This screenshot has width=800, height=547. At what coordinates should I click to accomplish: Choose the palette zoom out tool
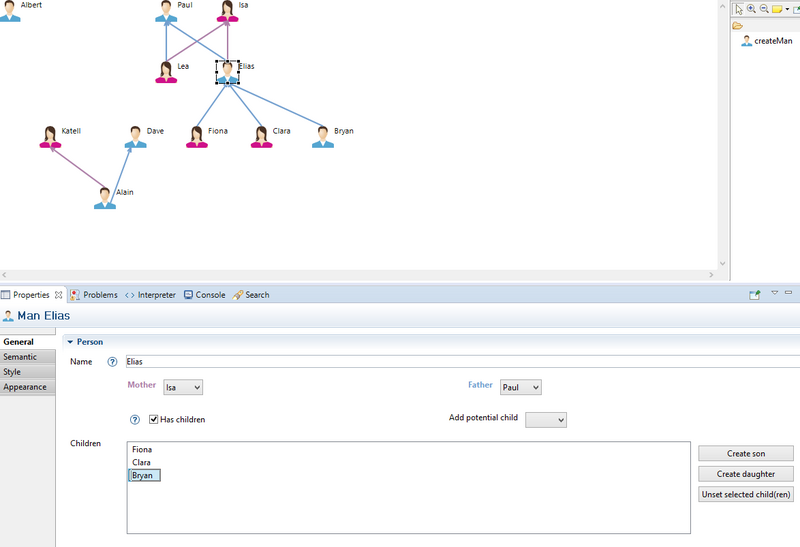pyautogui.click(x=764, y=9)
